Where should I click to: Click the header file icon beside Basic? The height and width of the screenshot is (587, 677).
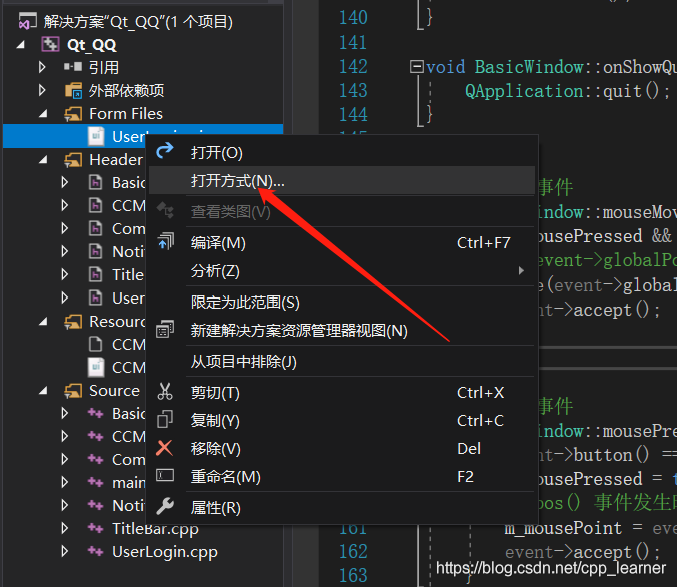pos(95,183)
